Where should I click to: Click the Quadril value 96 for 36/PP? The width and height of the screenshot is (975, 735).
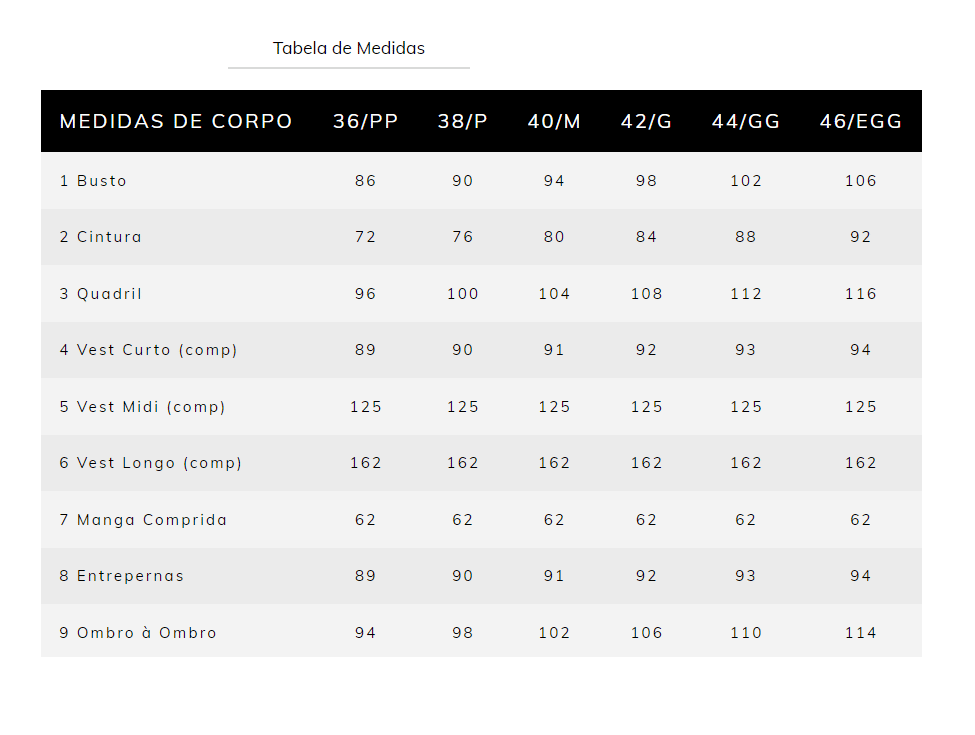click(365, 294)
